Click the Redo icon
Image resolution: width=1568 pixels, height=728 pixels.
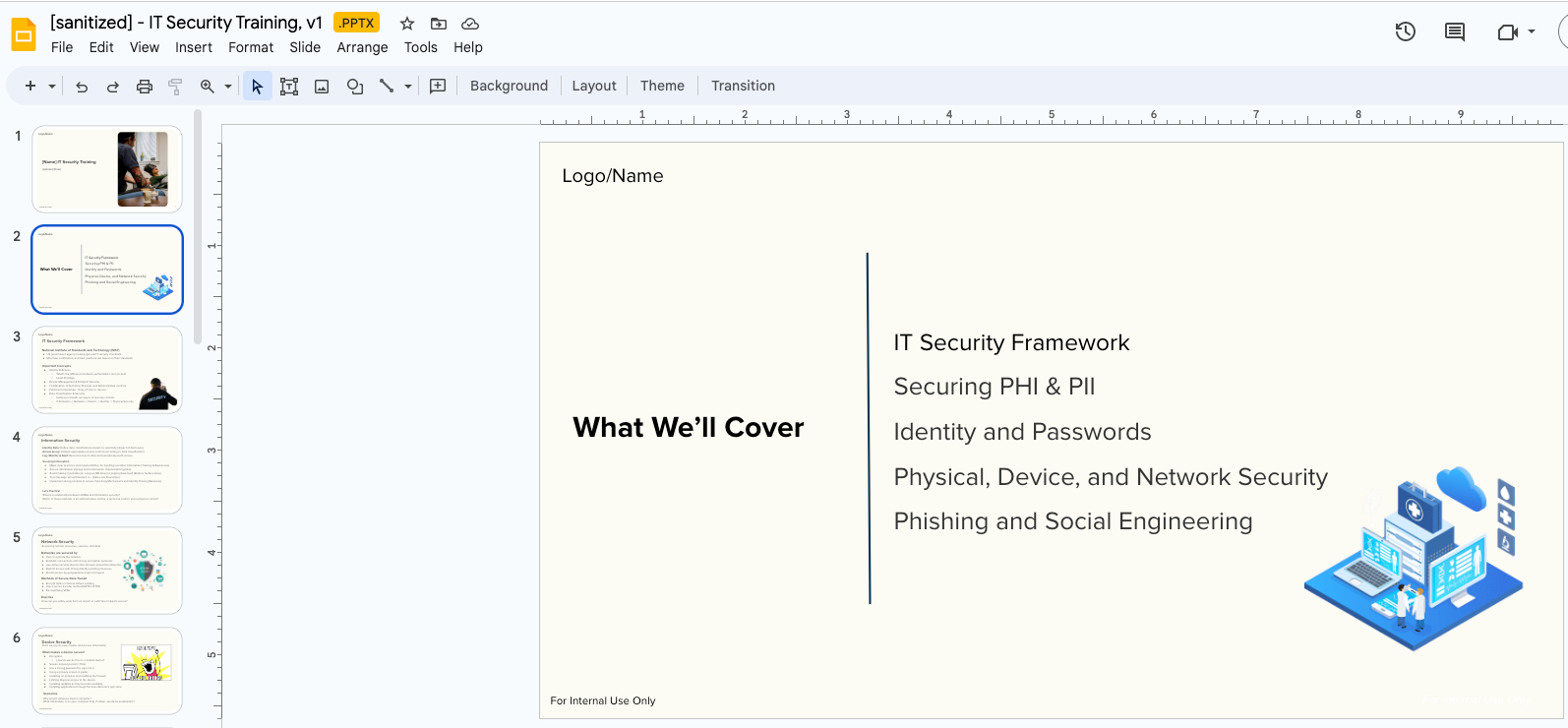coord(113,87)
